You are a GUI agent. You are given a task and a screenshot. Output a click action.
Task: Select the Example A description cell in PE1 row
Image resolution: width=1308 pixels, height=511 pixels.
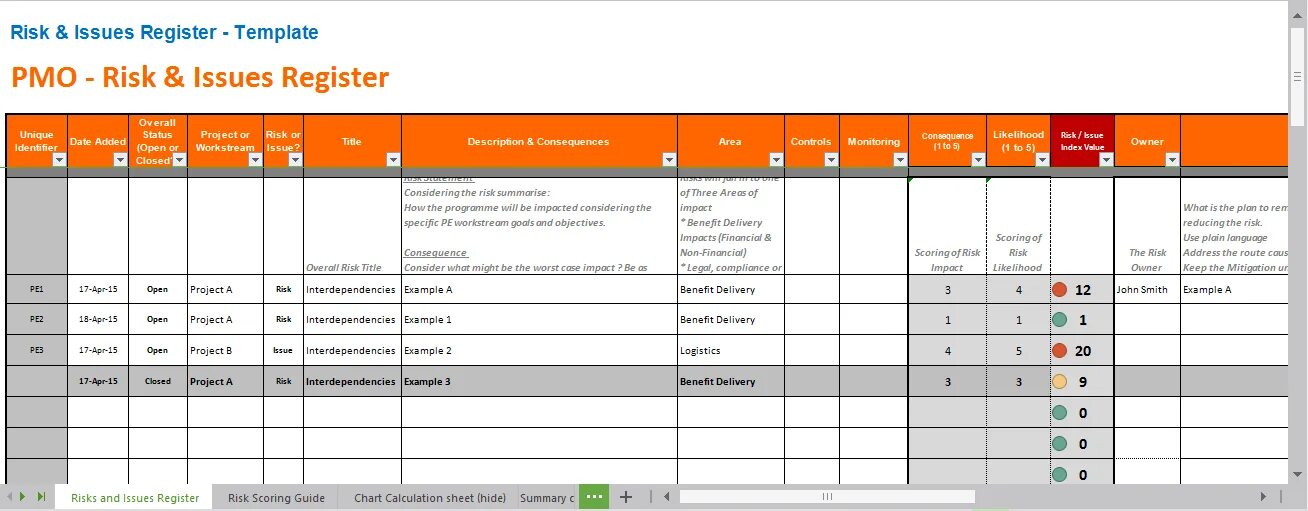coord(540,290)
